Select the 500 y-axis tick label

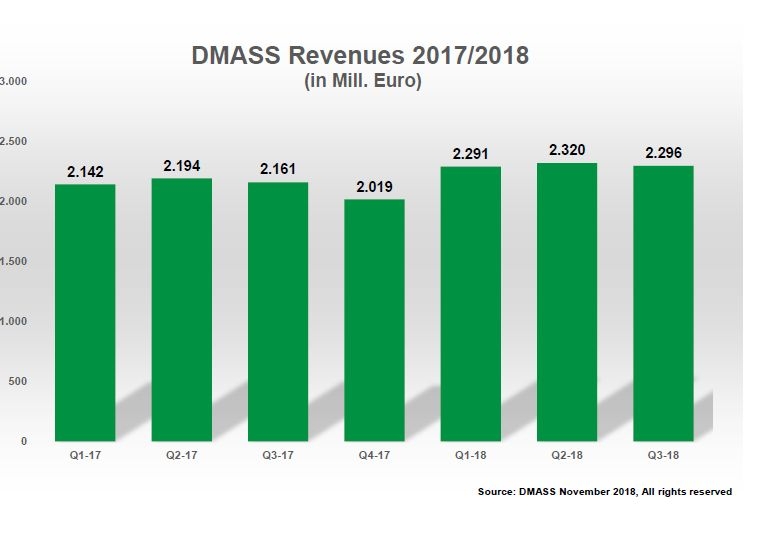coord(19,381)
